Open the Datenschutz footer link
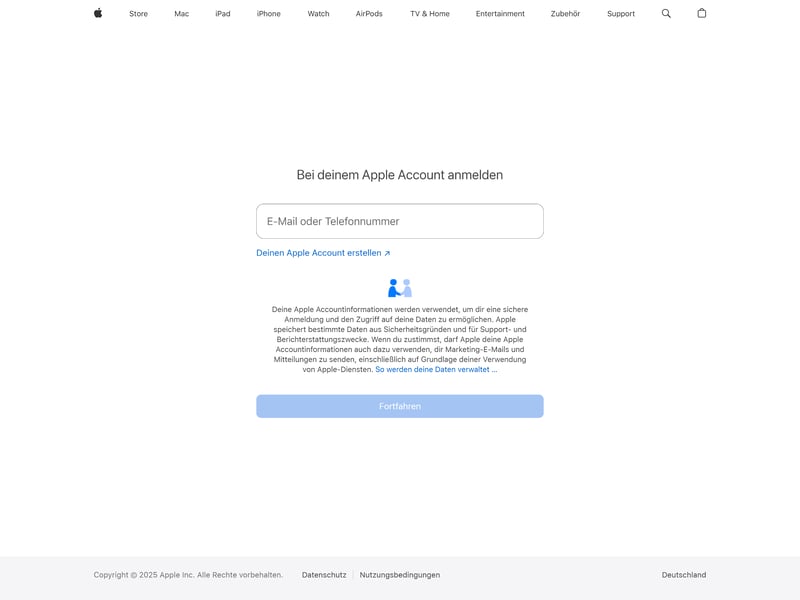The height and width of the screenshot is (600, 800). [324, 574]
